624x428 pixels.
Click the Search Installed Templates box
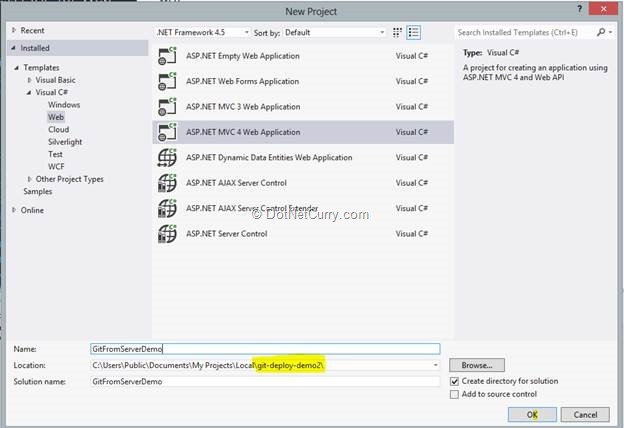point(525,32)
